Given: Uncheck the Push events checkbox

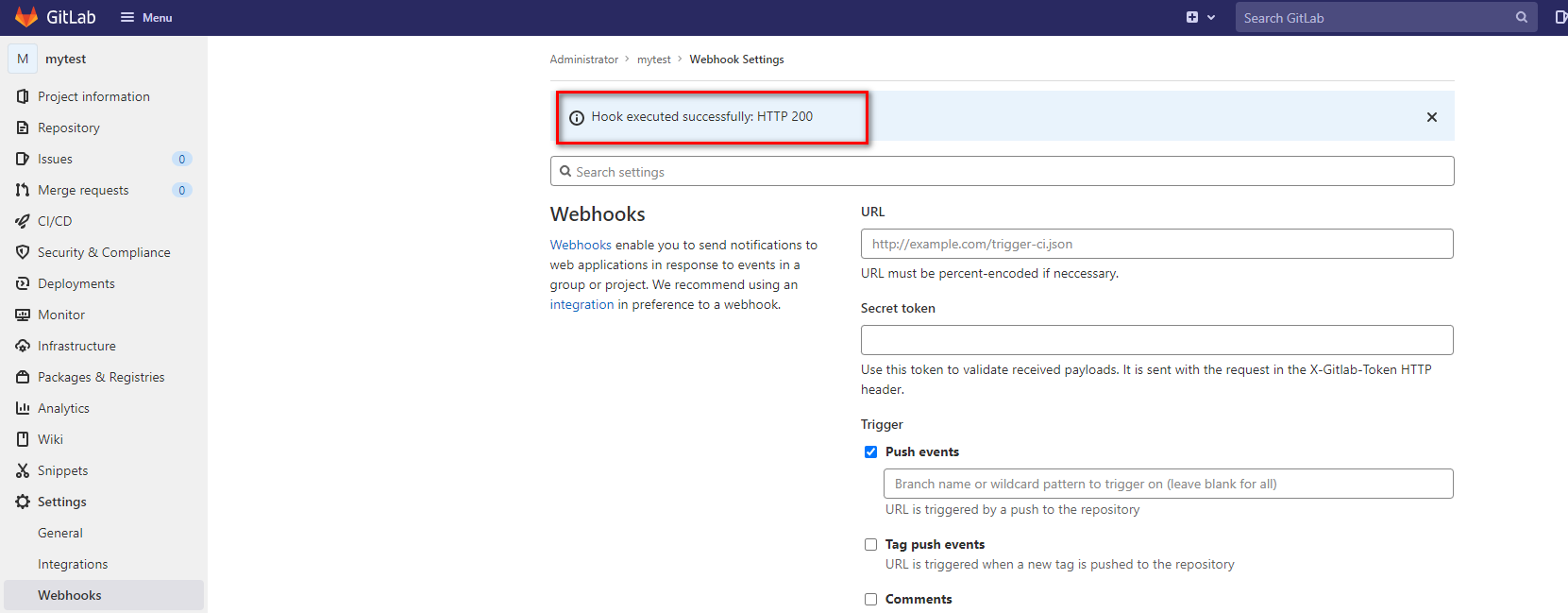Looking at the screenshot, I should click(870, 452).
